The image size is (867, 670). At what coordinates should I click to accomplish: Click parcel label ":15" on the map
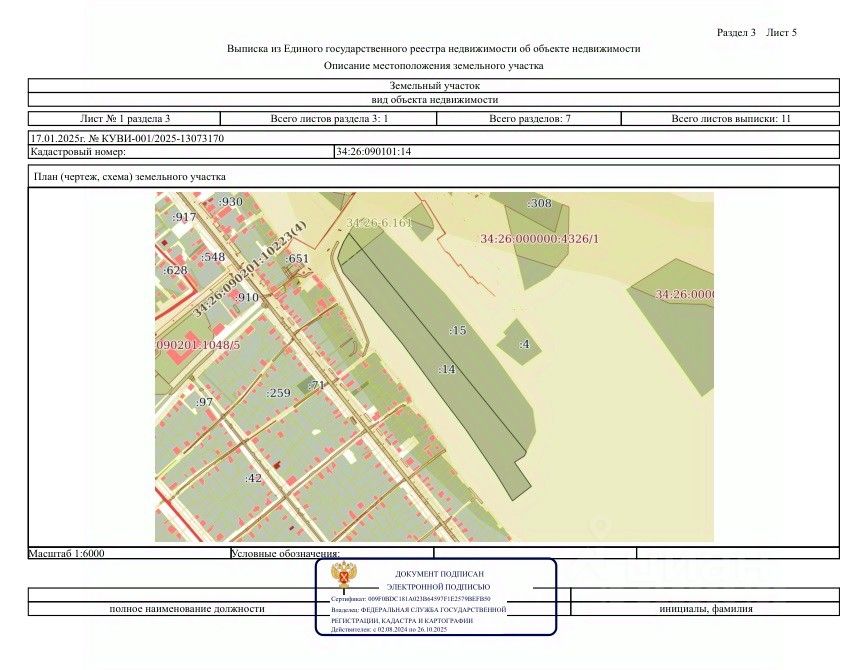pyautogui.click(x=458, y=331)
